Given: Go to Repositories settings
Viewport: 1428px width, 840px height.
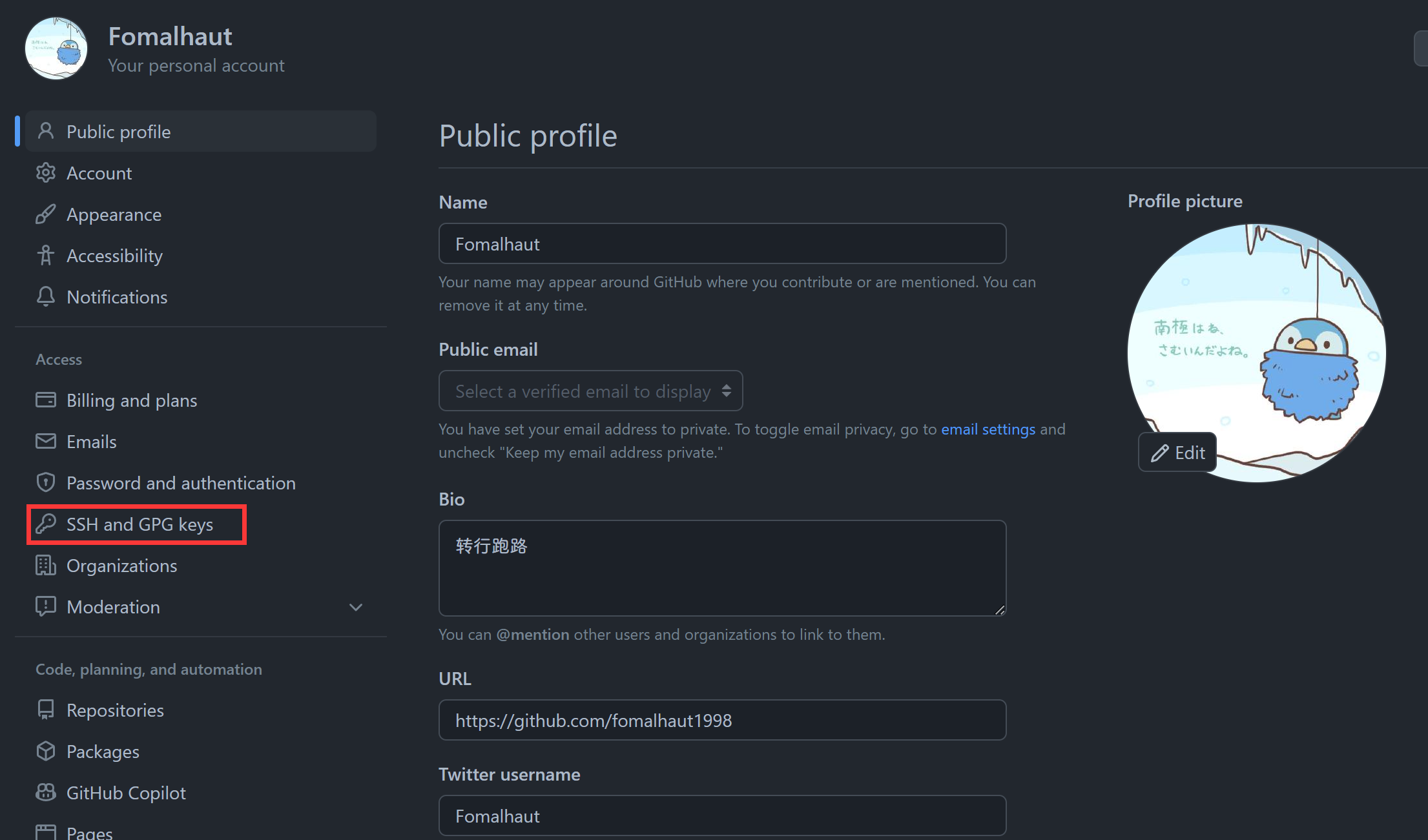Looking at the screenshot, I should 115,710.
